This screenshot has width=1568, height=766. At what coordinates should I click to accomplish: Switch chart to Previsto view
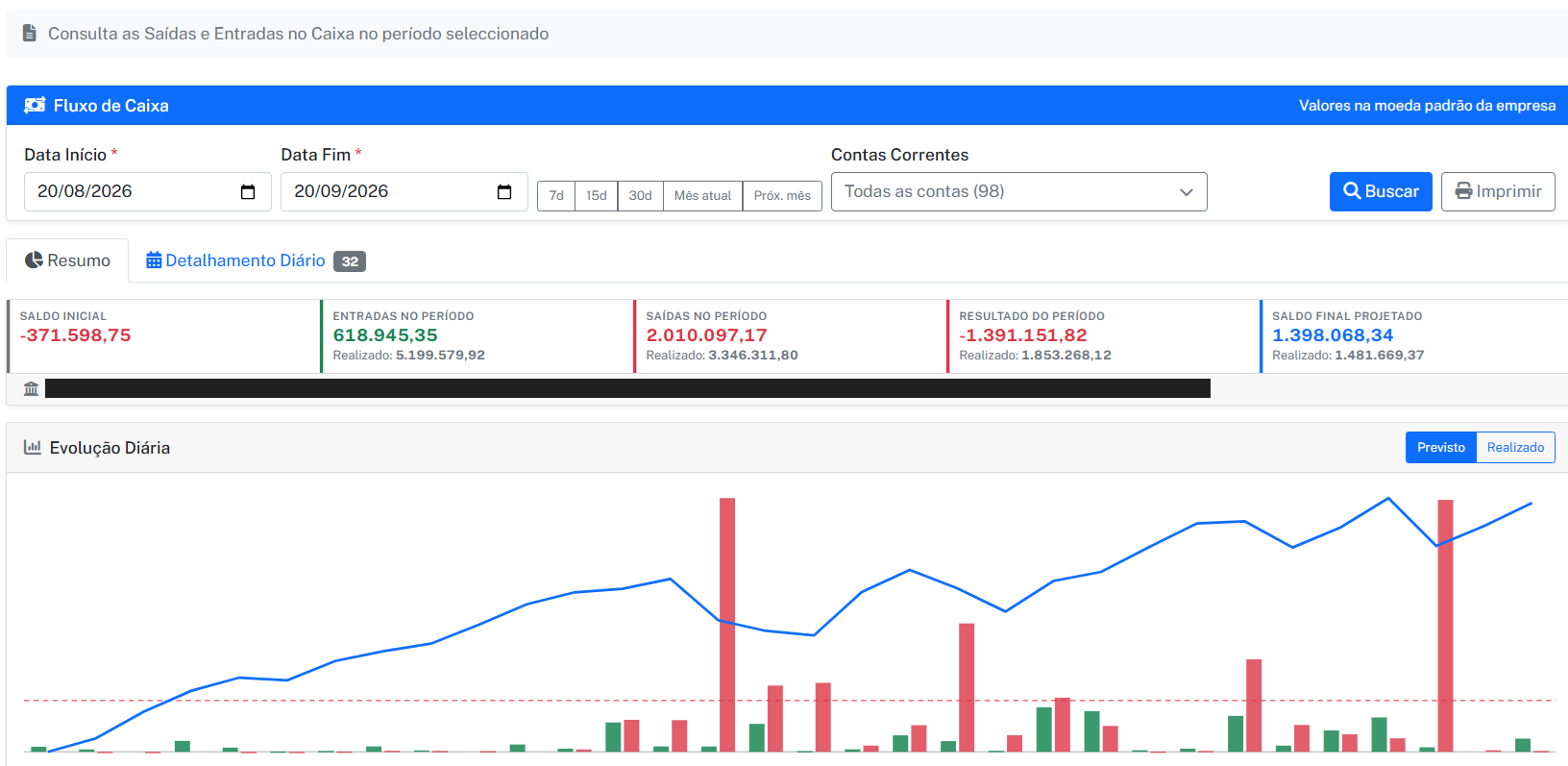pos(1440,448)
